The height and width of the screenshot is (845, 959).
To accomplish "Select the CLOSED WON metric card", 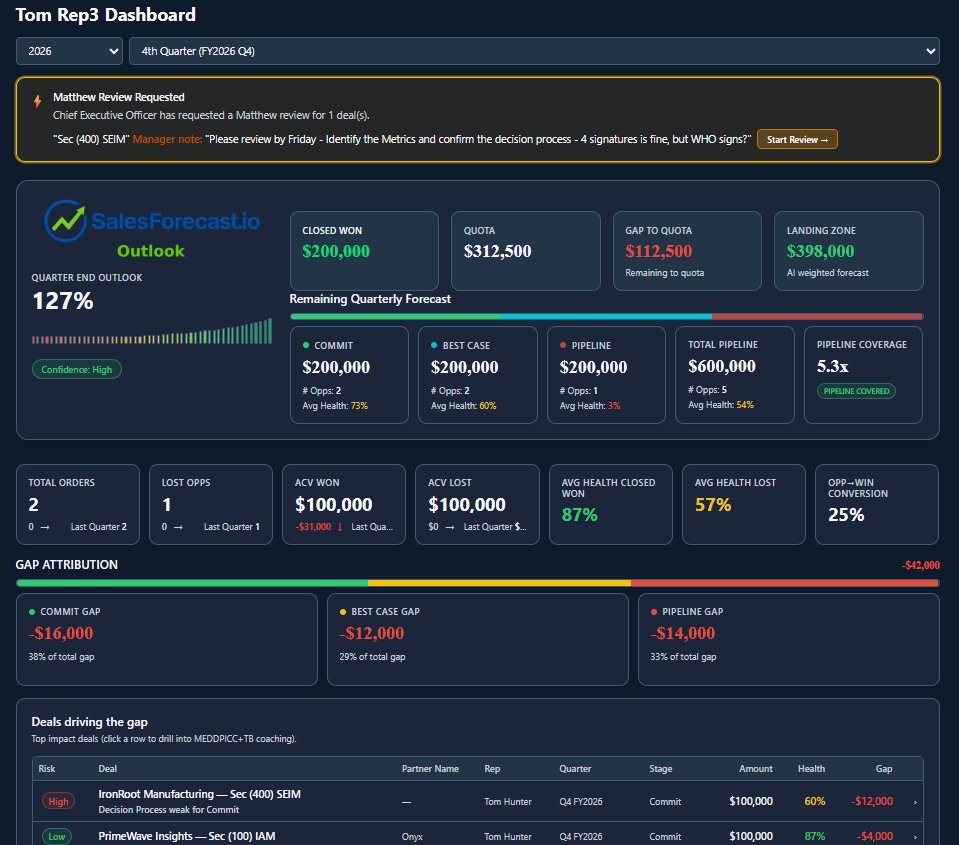I will [x=363, y=248].
